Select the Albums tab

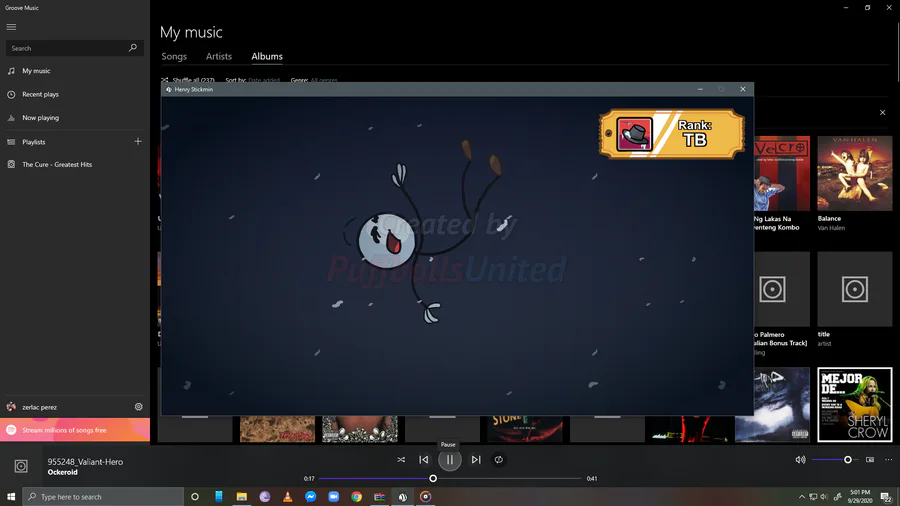267,56
